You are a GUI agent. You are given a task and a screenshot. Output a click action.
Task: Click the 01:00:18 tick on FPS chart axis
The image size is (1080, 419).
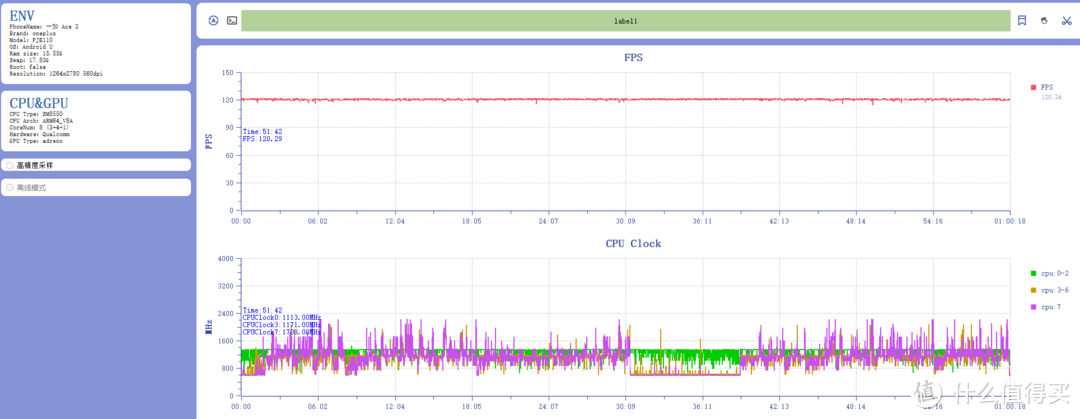1010,222
